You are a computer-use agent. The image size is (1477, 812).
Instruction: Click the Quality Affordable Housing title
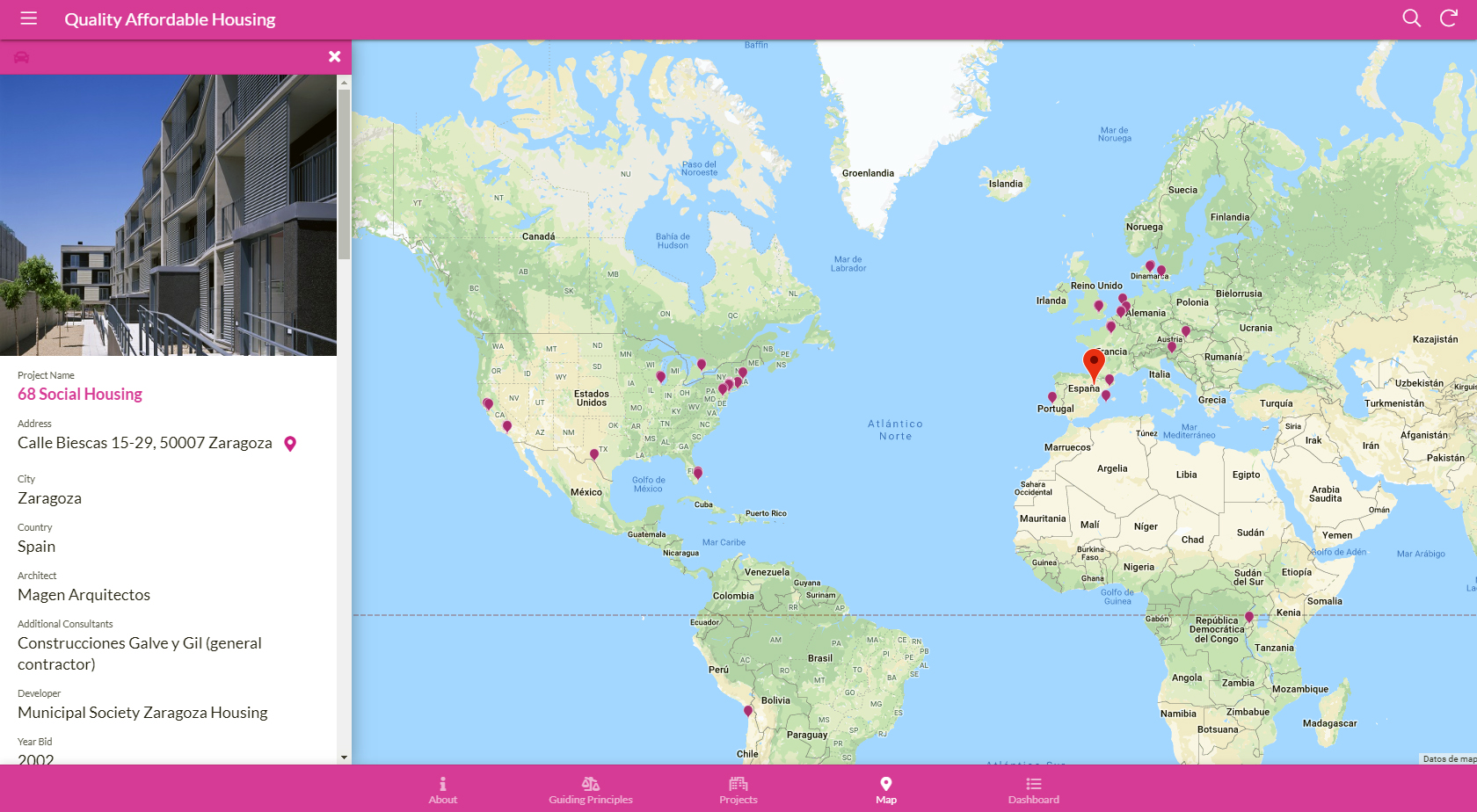pyautogui.click(x=170, y=19)
